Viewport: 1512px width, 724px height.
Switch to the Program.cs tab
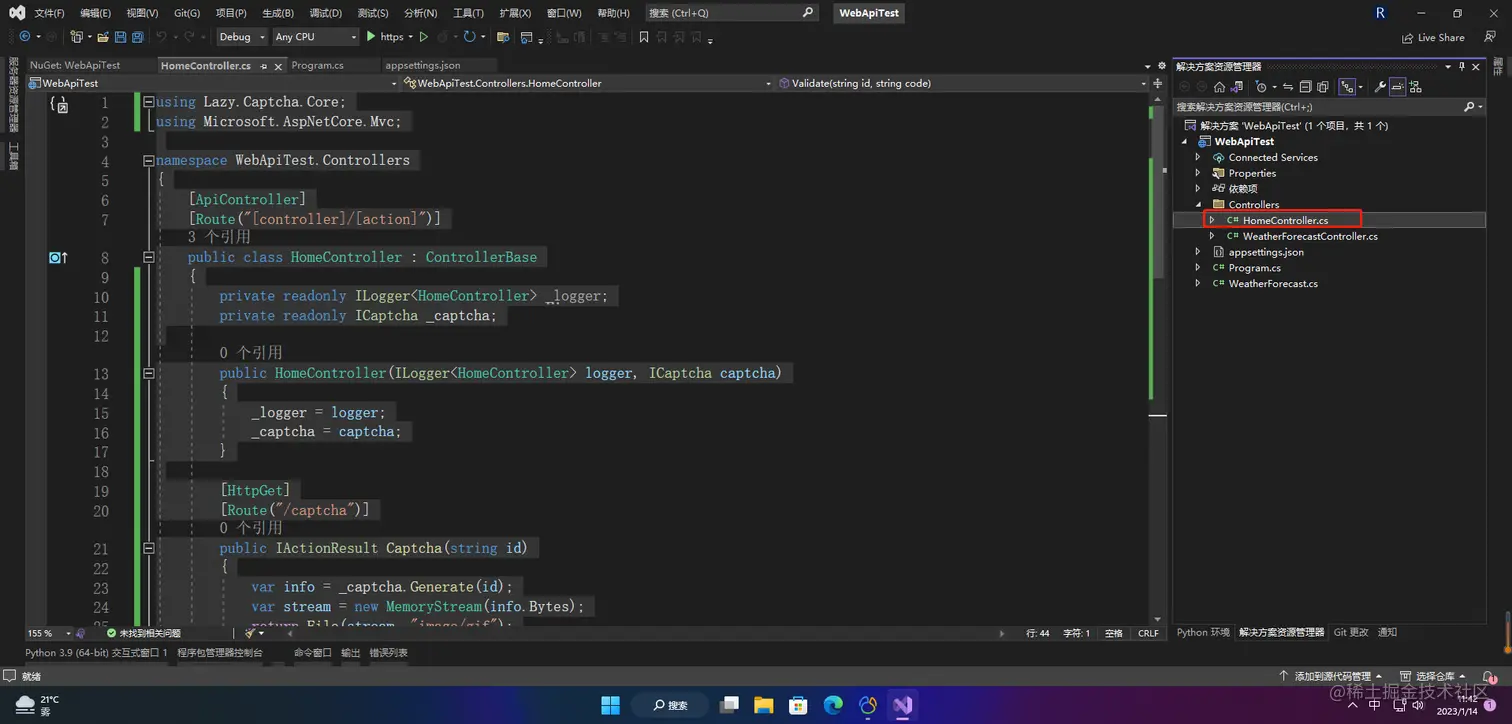tap(318, 65)
